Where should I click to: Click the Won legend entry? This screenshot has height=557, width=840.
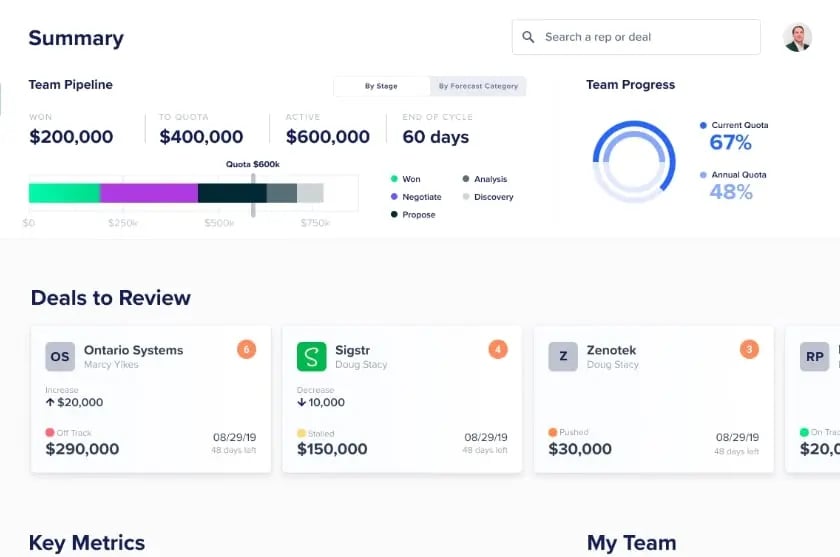[406, 179]
